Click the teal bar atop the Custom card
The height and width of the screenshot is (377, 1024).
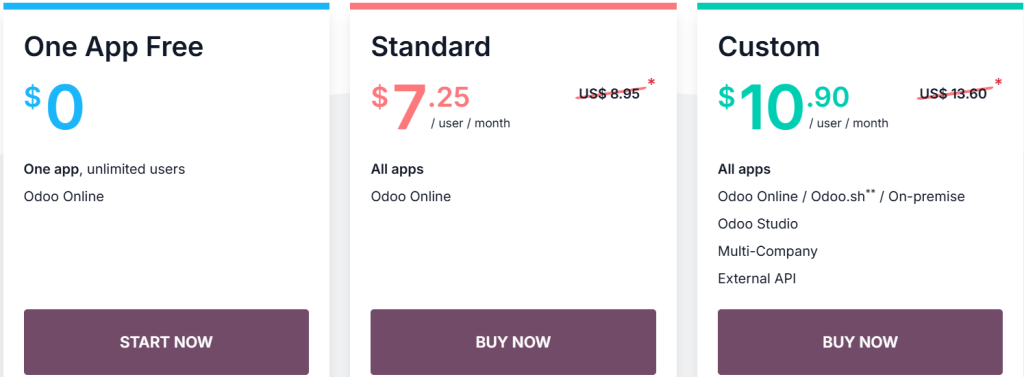tap(860, 6)
